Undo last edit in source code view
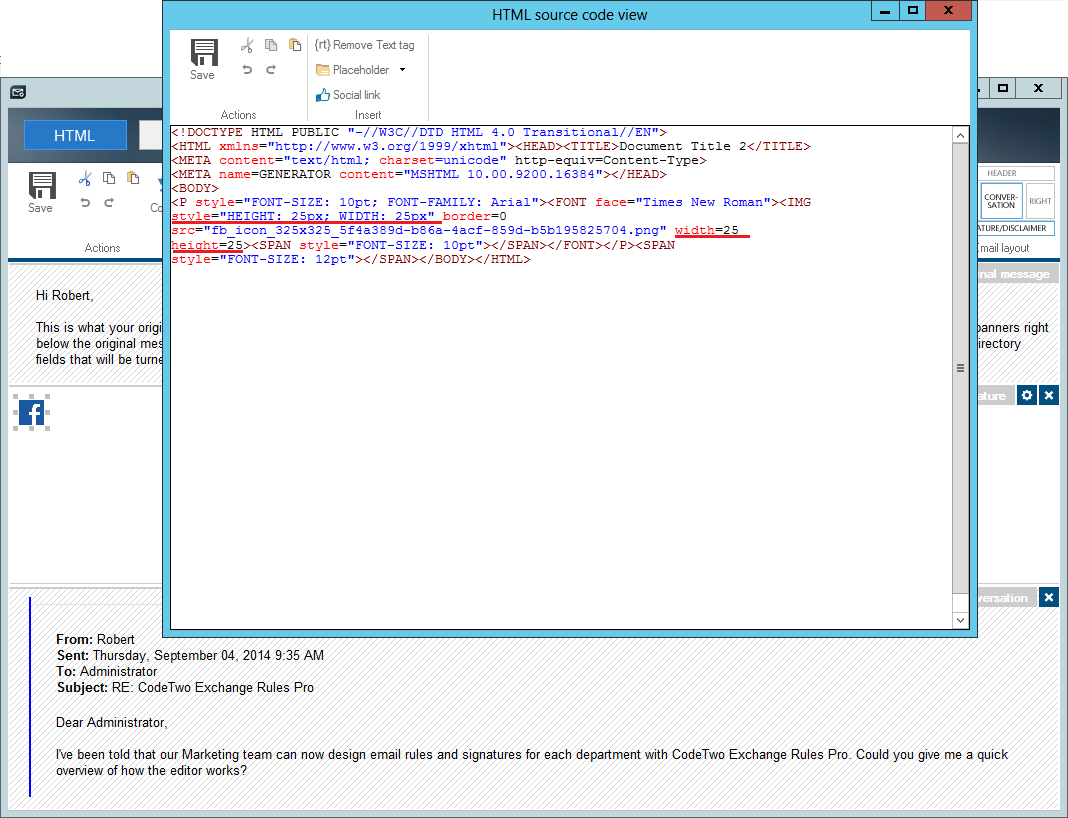 (247, 70)
